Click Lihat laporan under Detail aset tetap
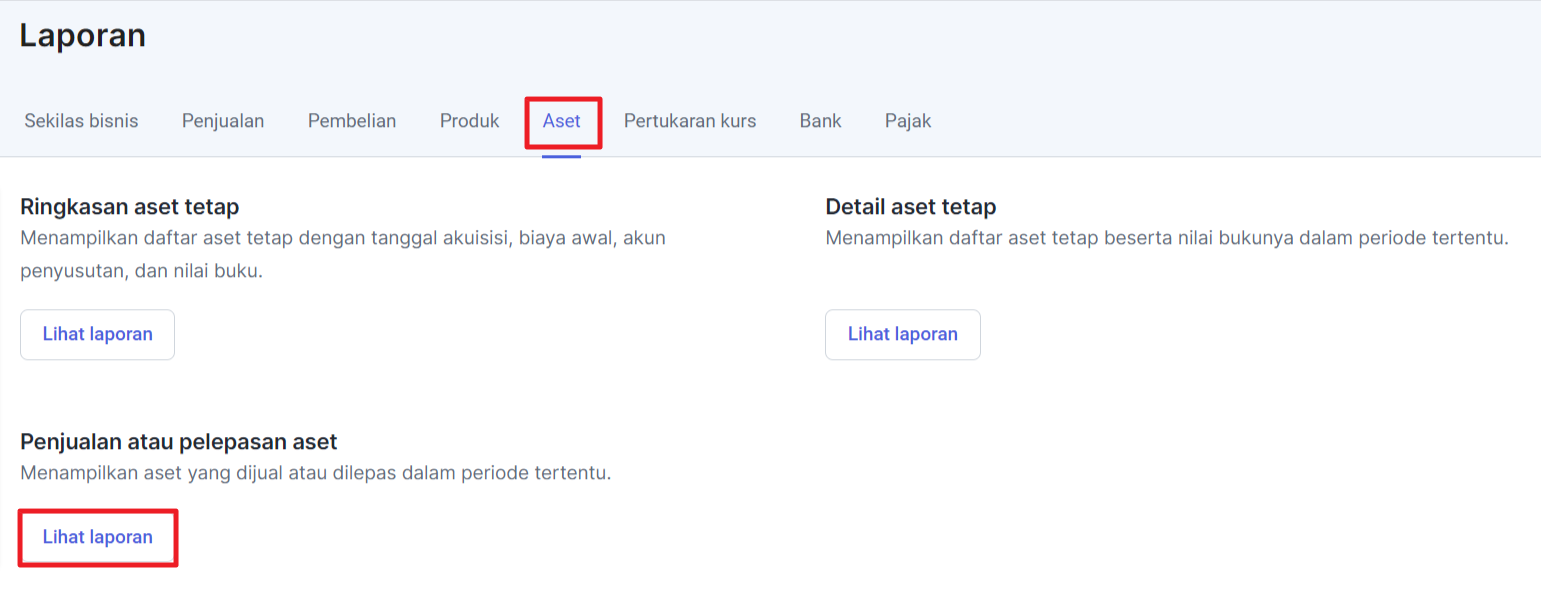1541x592 pixels. [903, 334]
